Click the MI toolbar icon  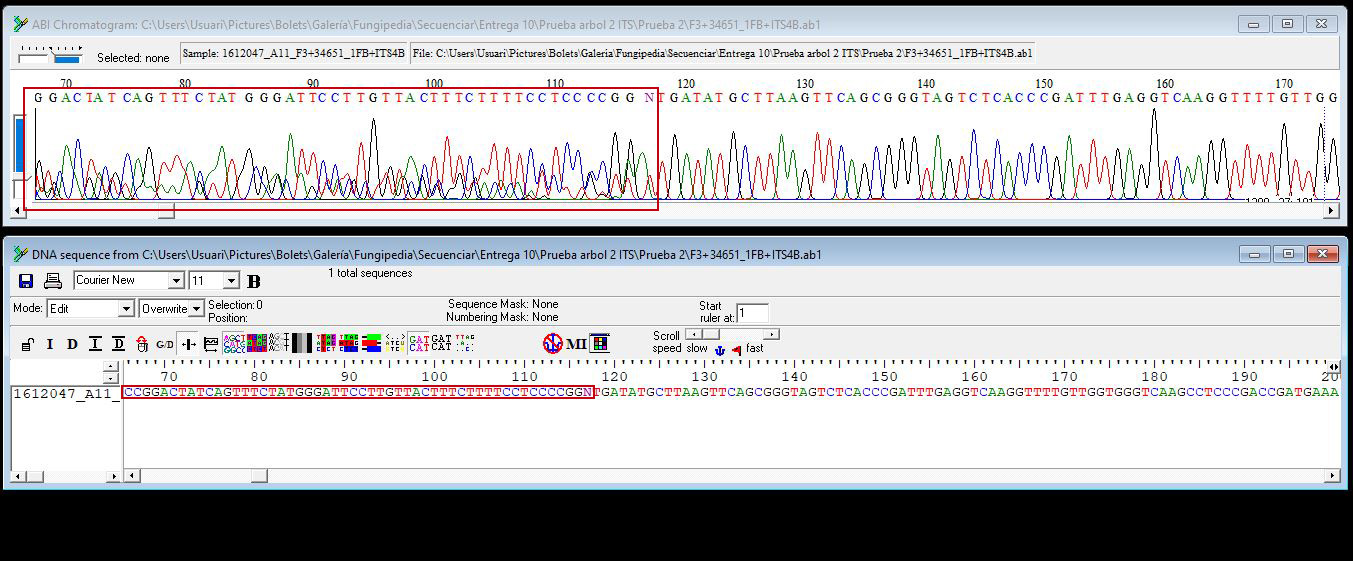click(x=576, y=344)
